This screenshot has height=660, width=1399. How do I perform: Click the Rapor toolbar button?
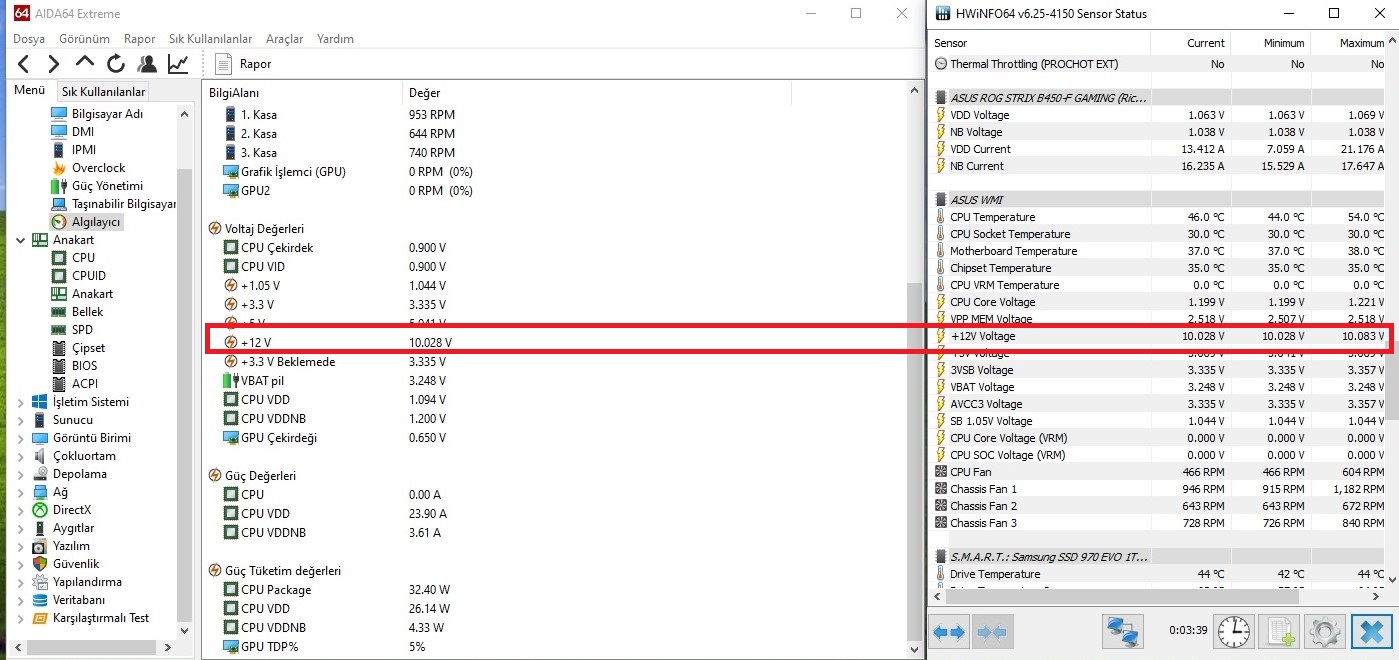pyautogui.click(x=244, y=64)
